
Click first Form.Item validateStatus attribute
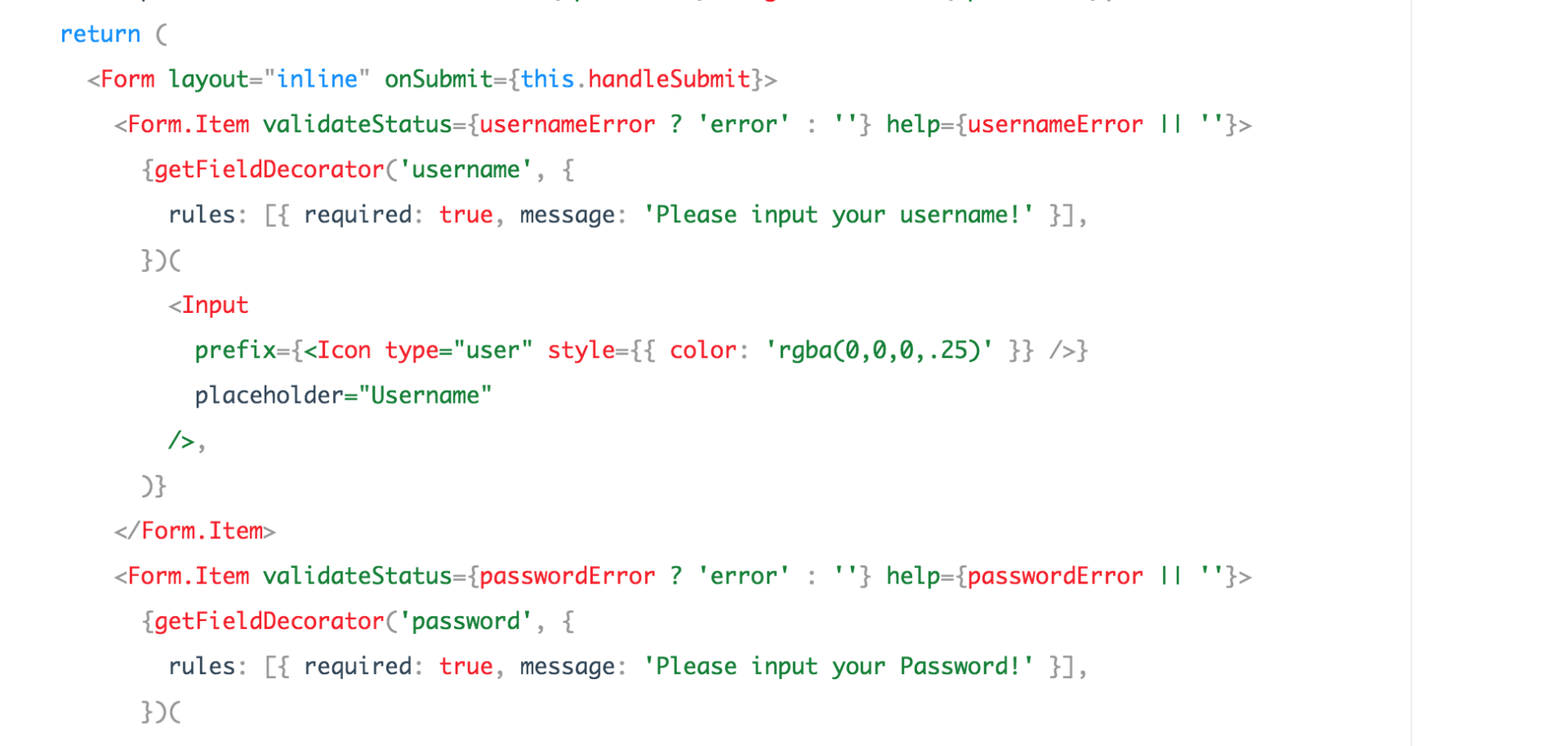pyautogui.click(x=357, y=124)
